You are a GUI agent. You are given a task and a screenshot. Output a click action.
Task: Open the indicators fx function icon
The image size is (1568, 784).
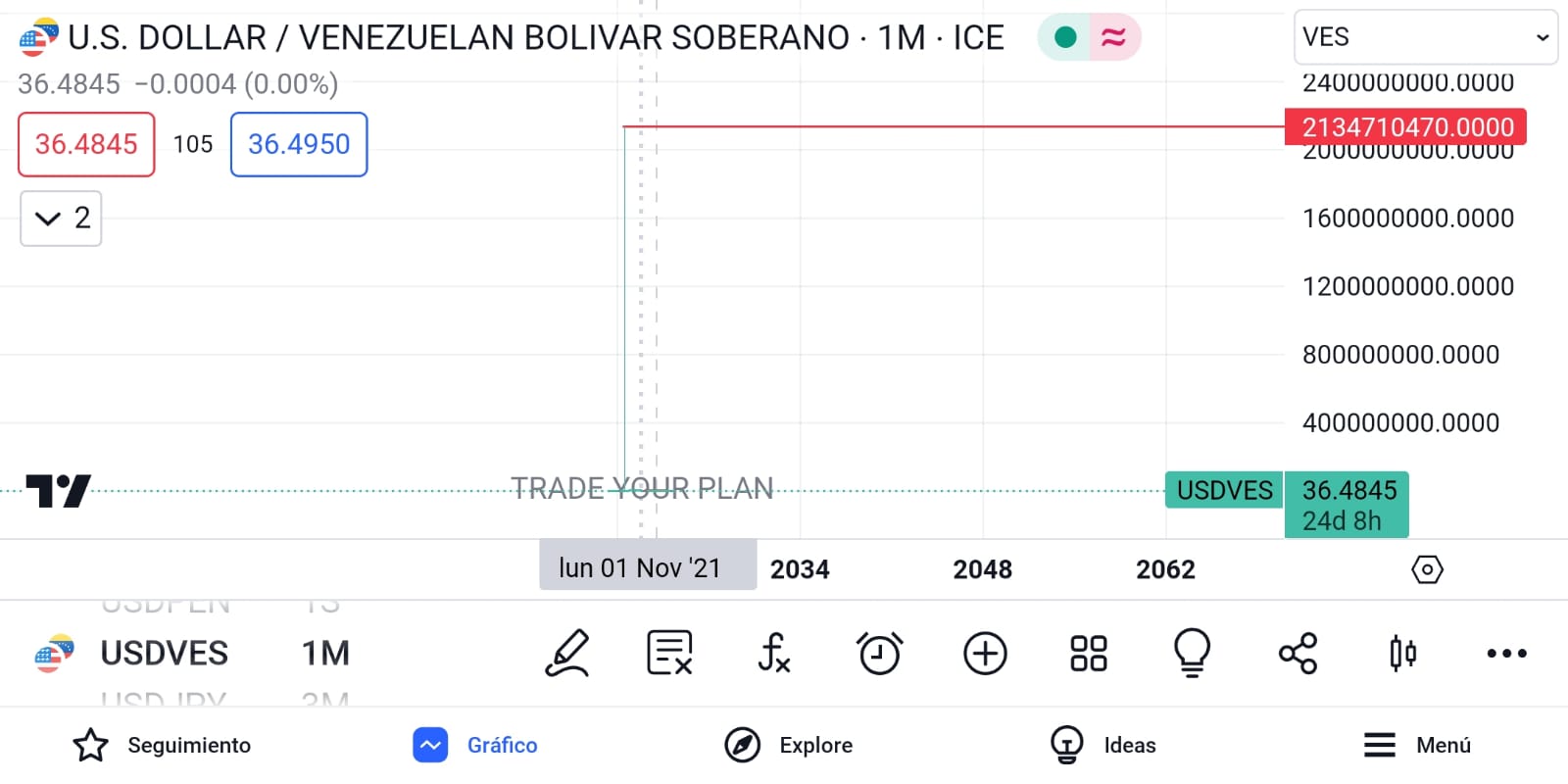774,654
